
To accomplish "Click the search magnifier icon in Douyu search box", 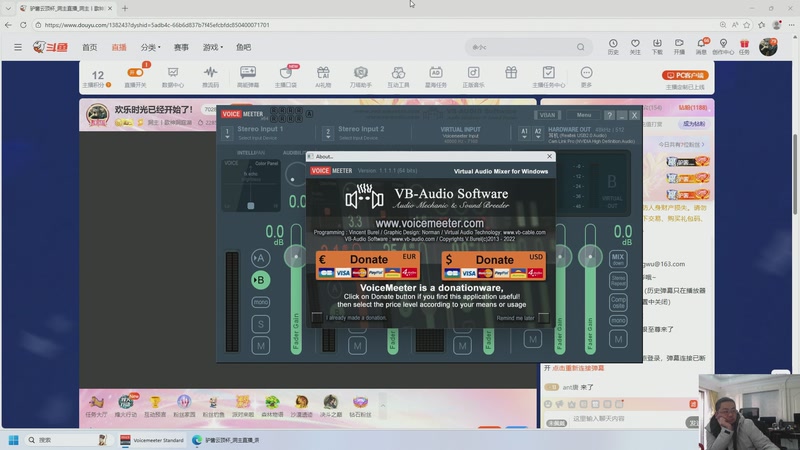I will [x=581, y=47].
